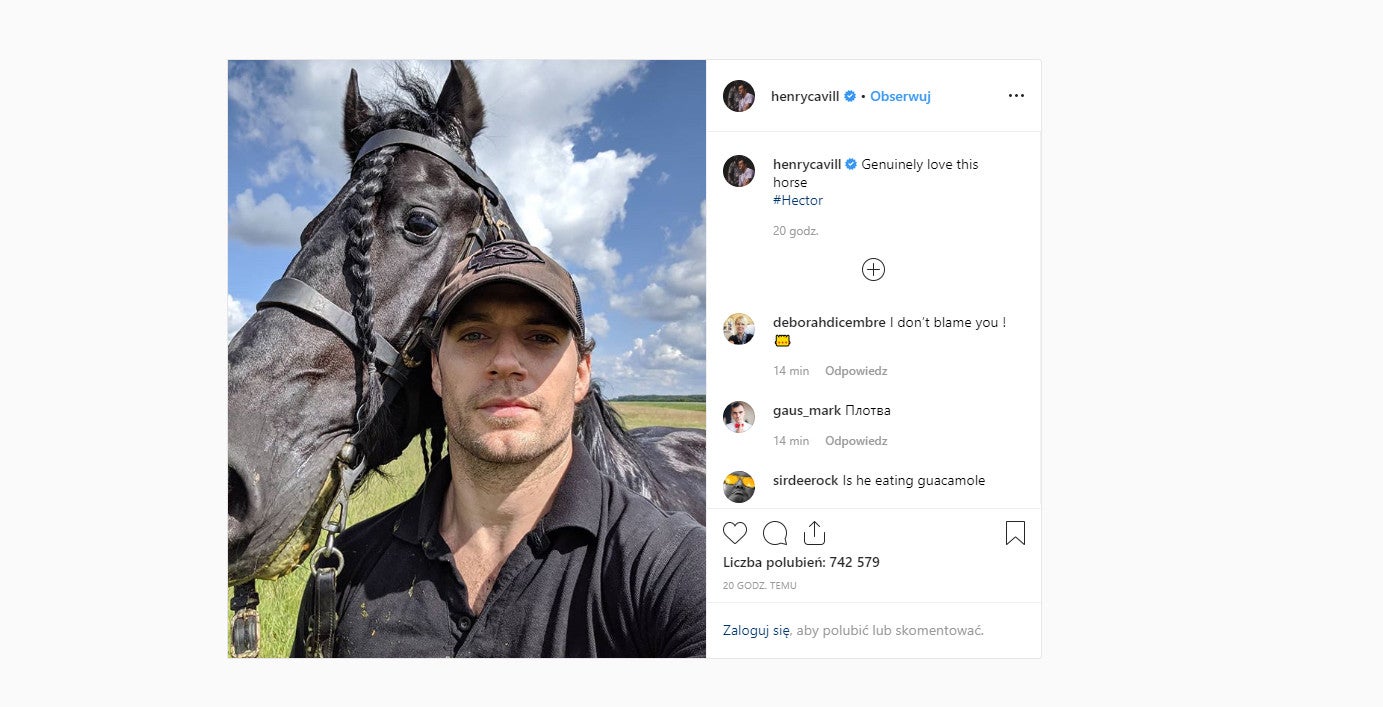Click the caption profile avatar
Screen dimensions: 1383x707
(739, 171)
